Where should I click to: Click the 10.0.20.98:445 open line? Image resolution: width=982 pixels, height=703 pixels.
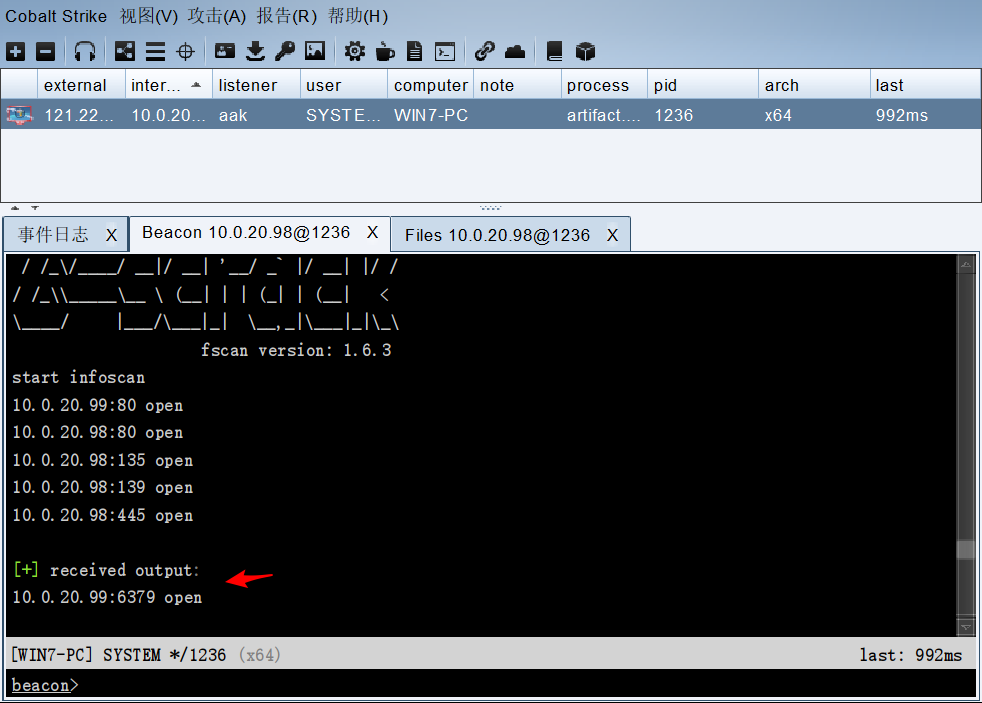pos(103,515)
